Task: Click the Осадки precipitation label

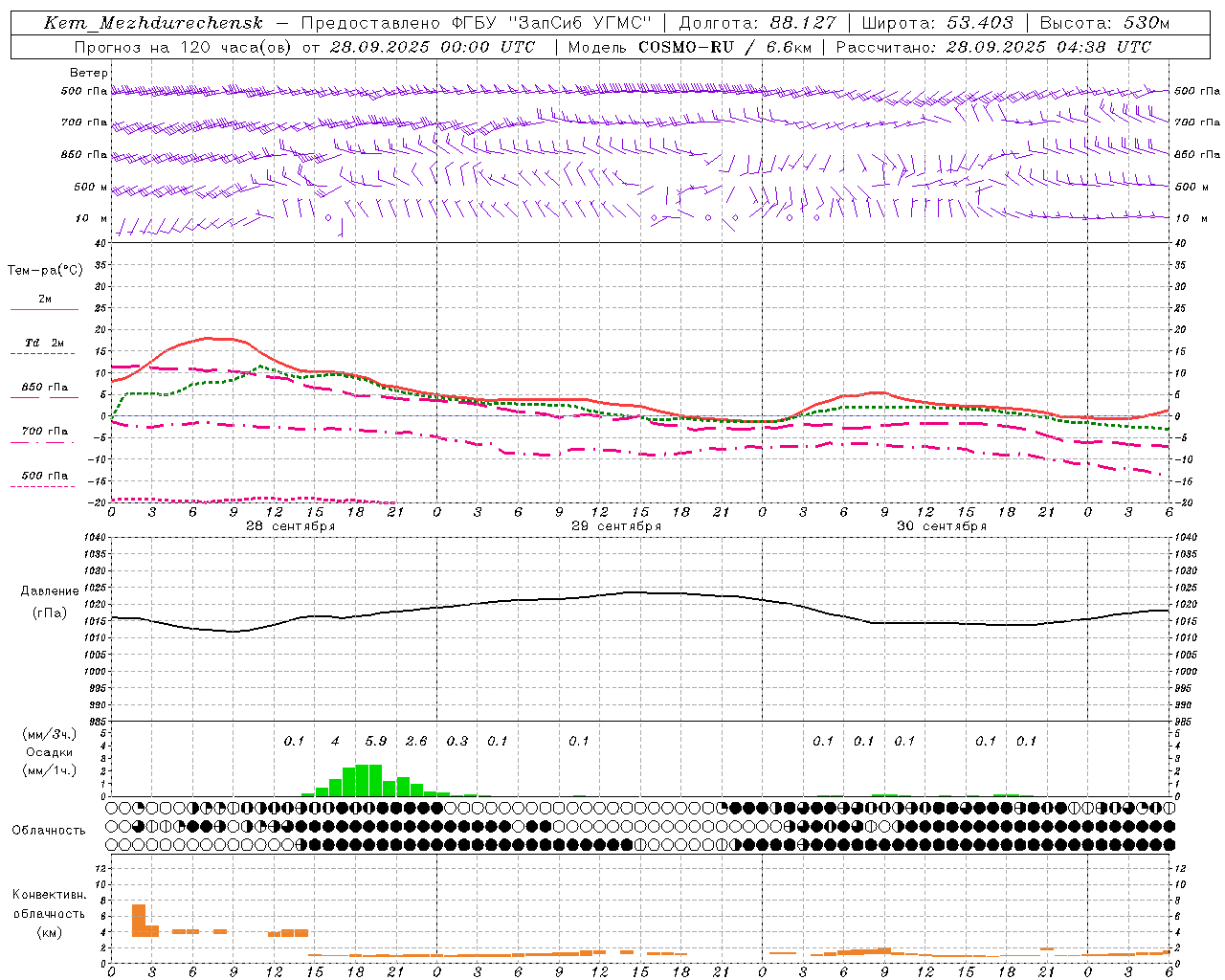Action: pyautogui.click(x=50, y=752)
